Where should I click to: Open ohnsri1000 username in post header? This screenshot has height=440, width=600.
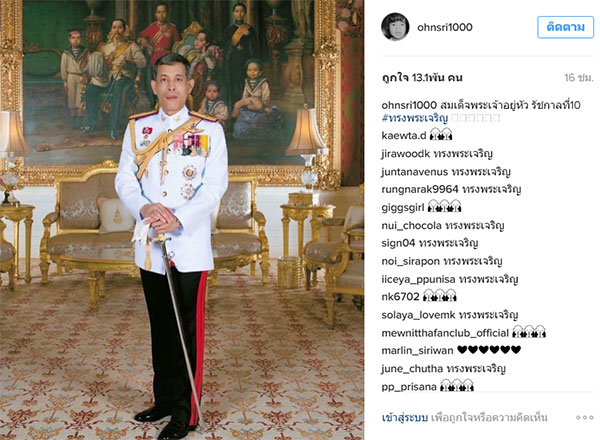point(445,27)
